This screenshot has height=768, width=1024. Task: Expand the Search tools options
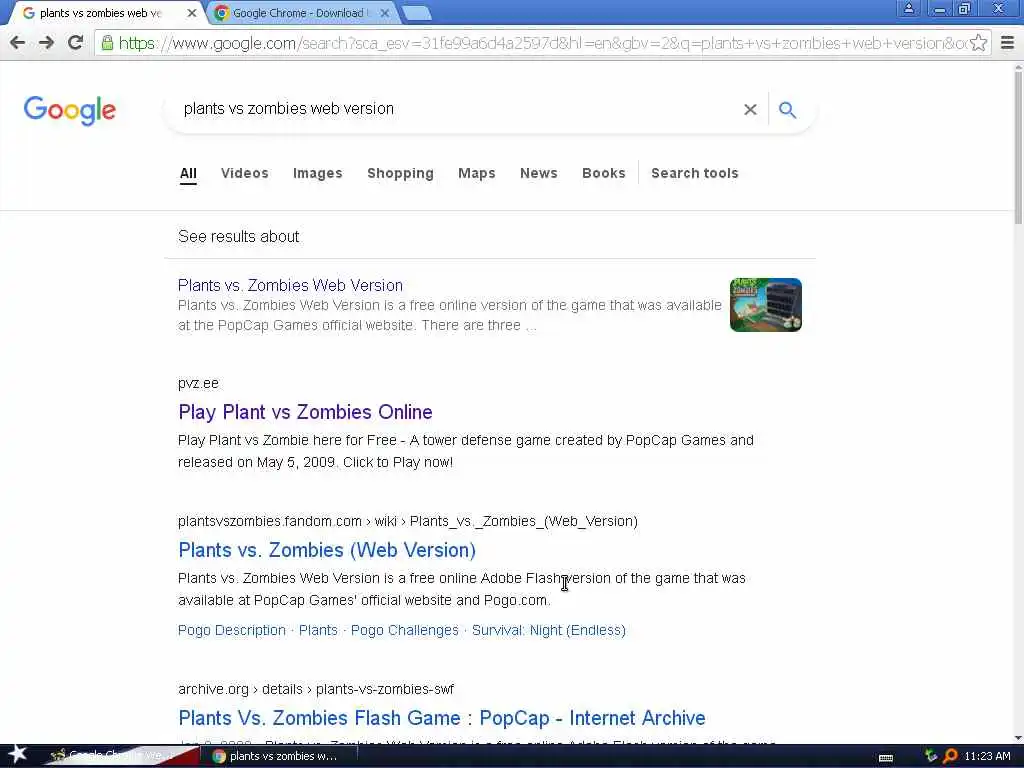[695, 174]
